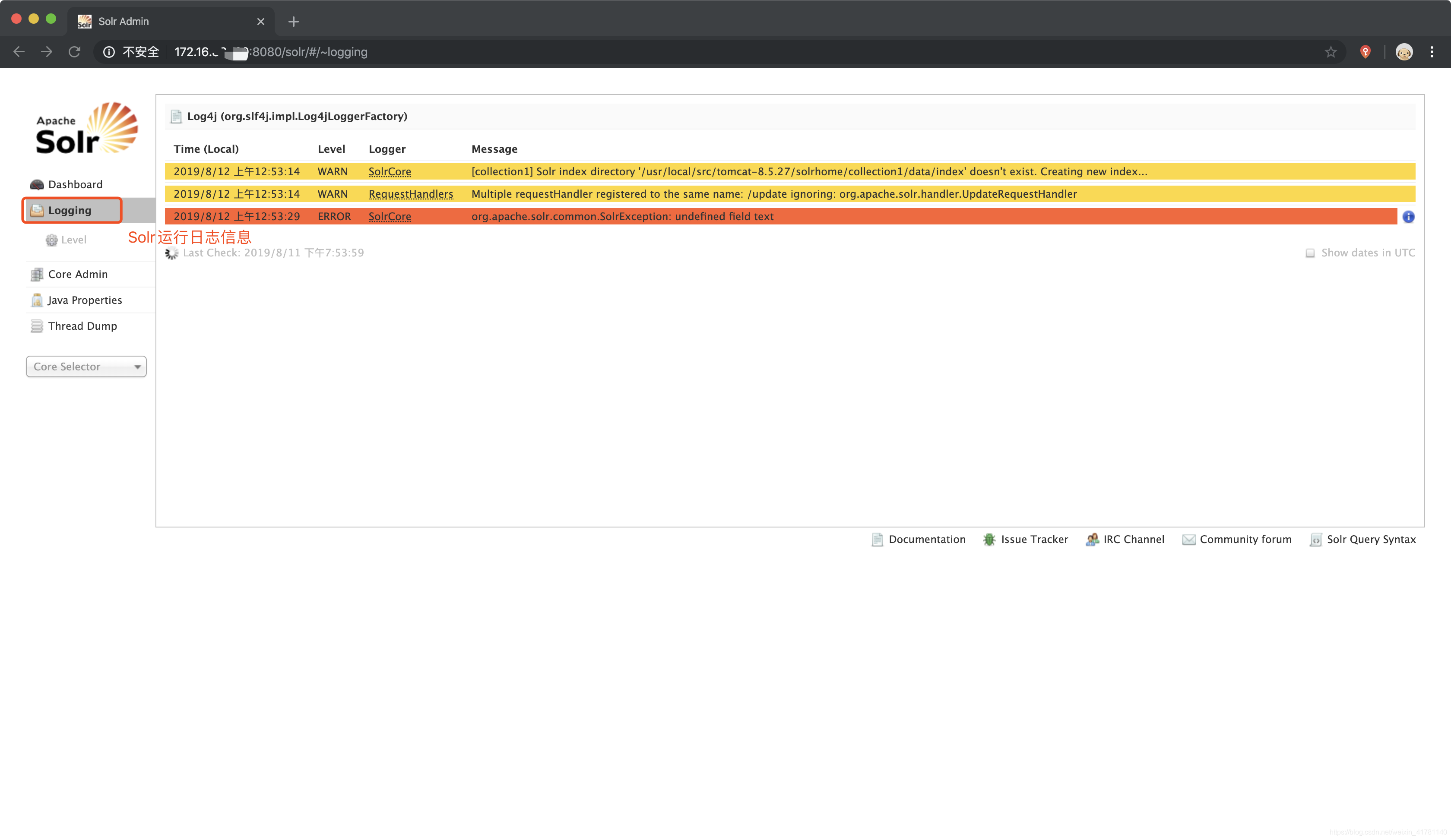
Task: Open the Issue Tracker footer link
Action: click(x=1034, y=539)
